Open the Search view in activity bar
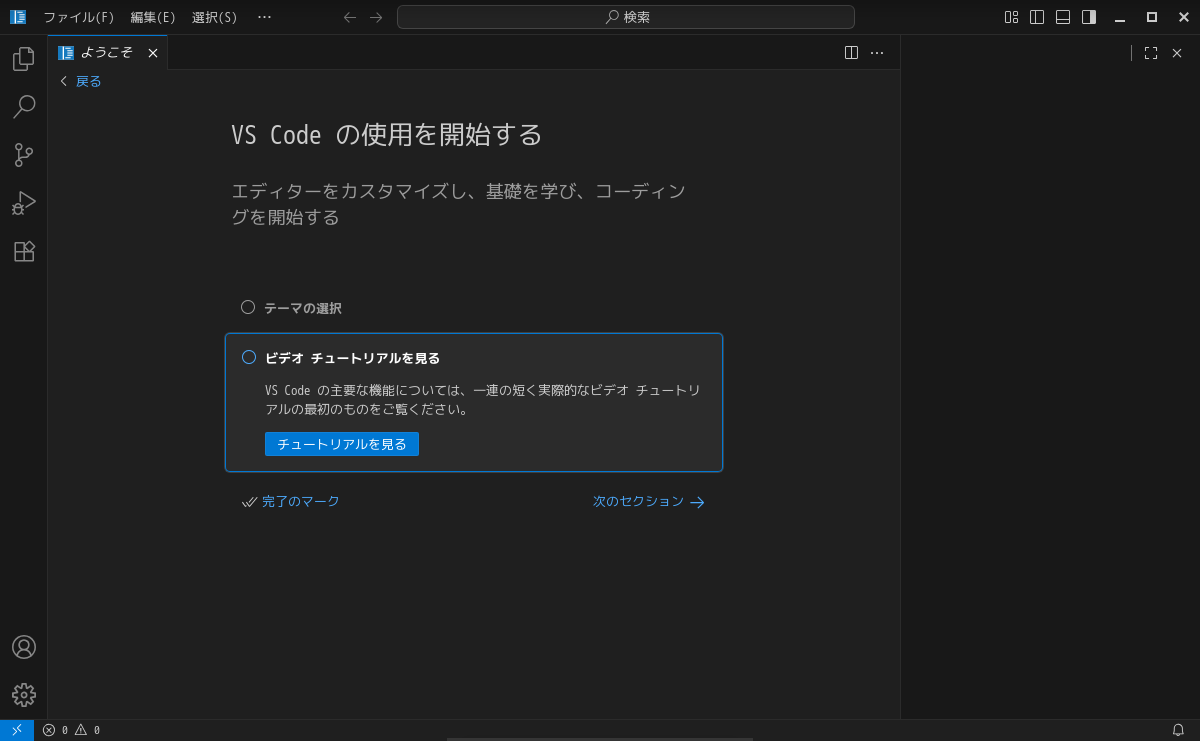The height and width of the screenshot is (741, 1200). 24,107
